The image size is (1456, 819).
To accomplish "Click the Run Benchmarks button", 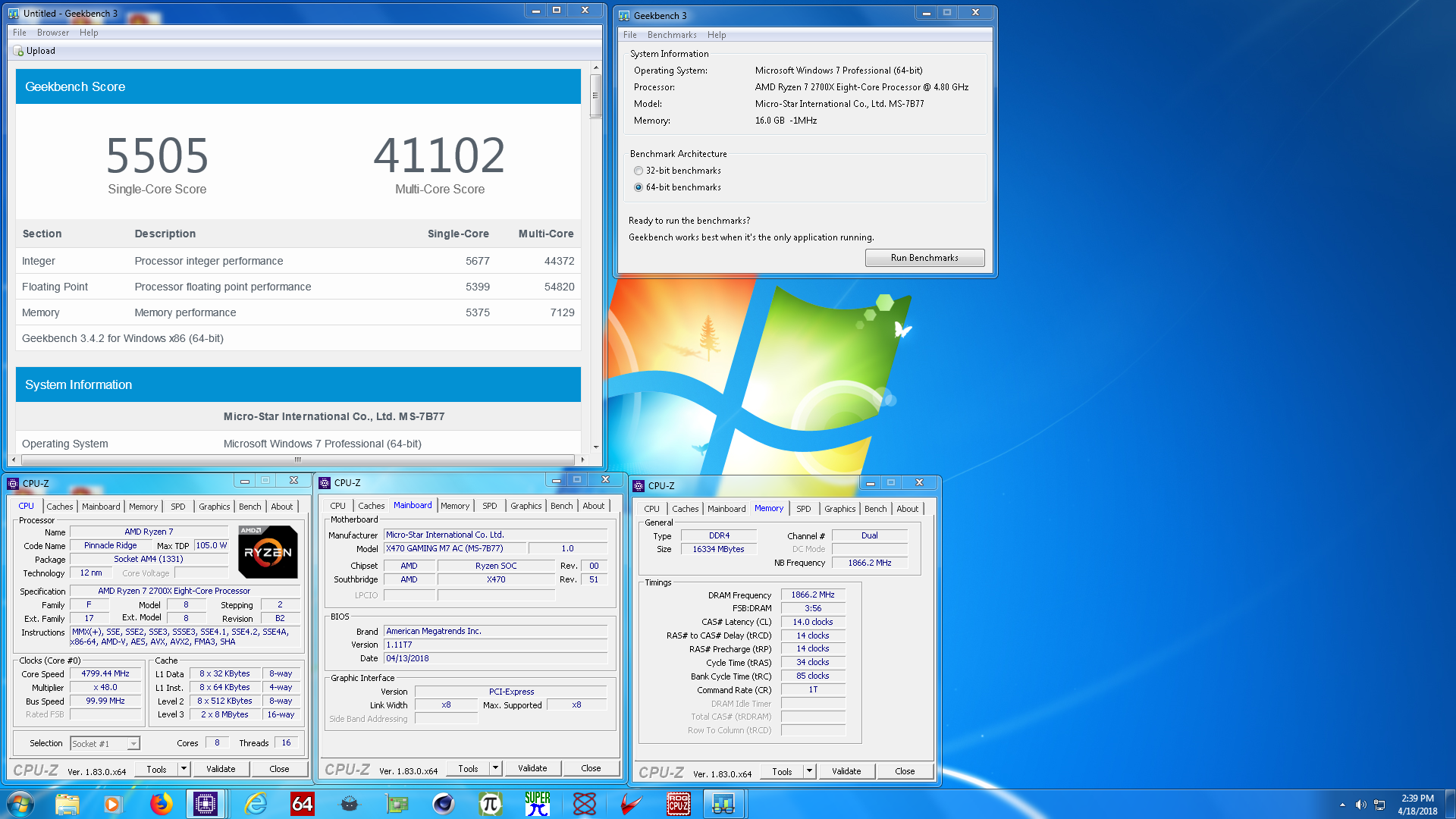I will point(924,258).
